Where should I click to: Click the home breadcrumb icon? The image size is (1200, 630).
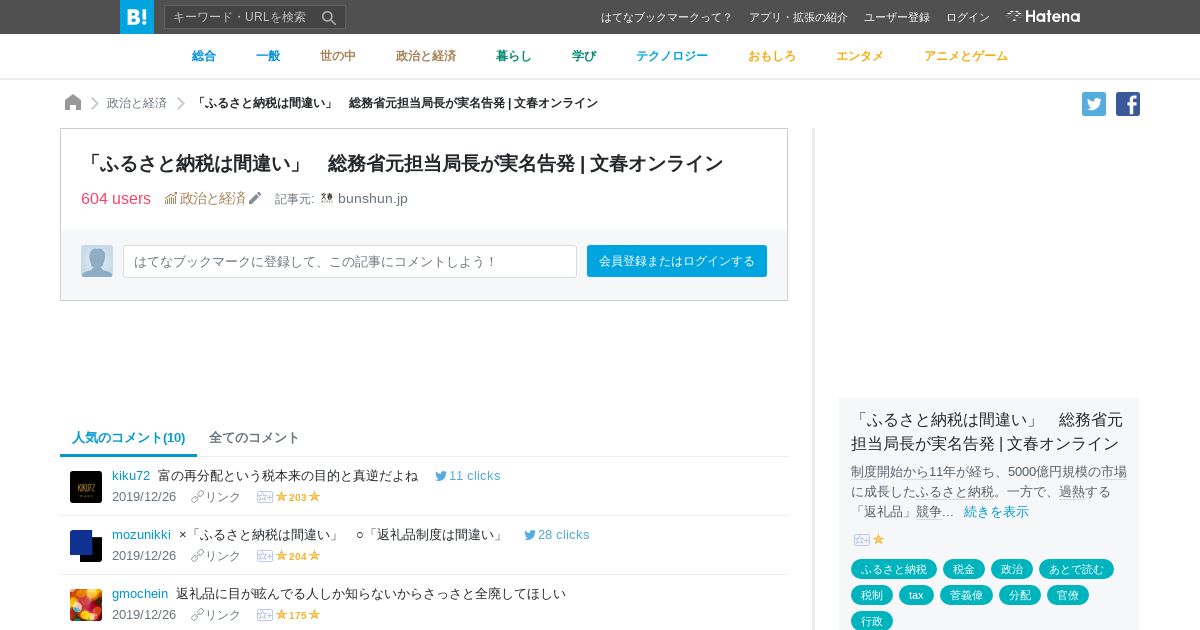73,102
